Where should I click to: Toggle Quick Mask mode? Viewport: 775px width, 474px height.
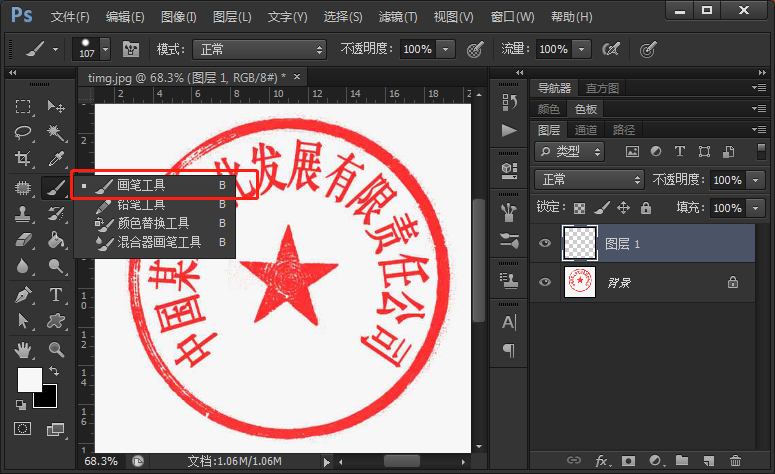click(23, 429)
